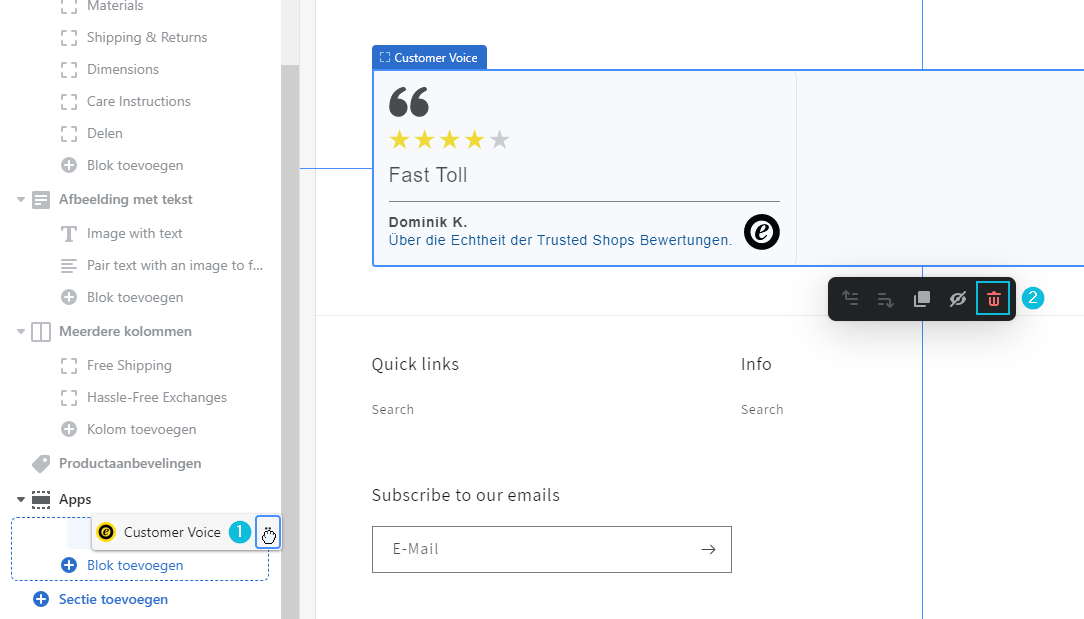Click the block icon next to Hassle-Free Exchanges

[x=68, y=397]
